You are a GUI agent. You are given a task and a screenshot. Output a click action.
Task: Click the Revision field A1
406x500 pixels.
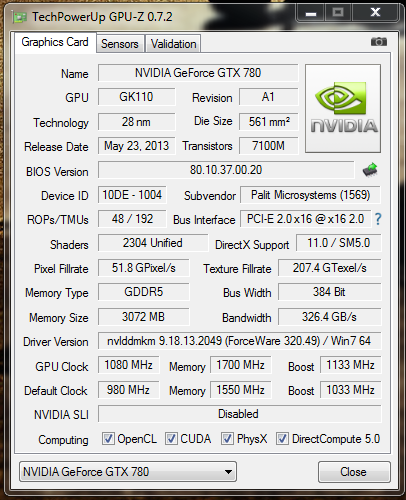(x=268, y=97)
